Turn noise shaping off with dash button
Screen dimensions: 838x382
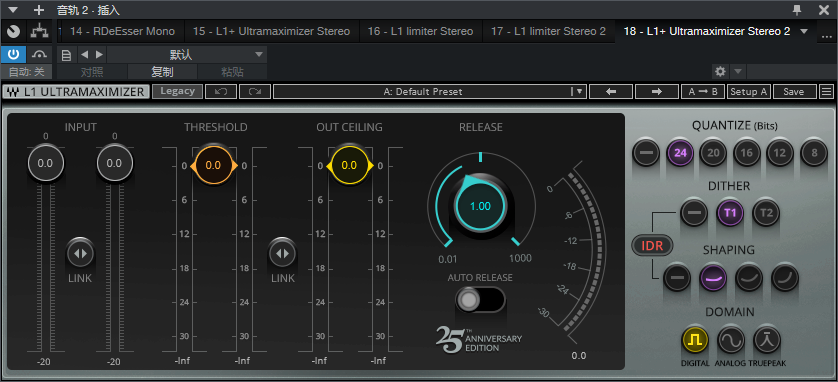click(x=677, y=278)
